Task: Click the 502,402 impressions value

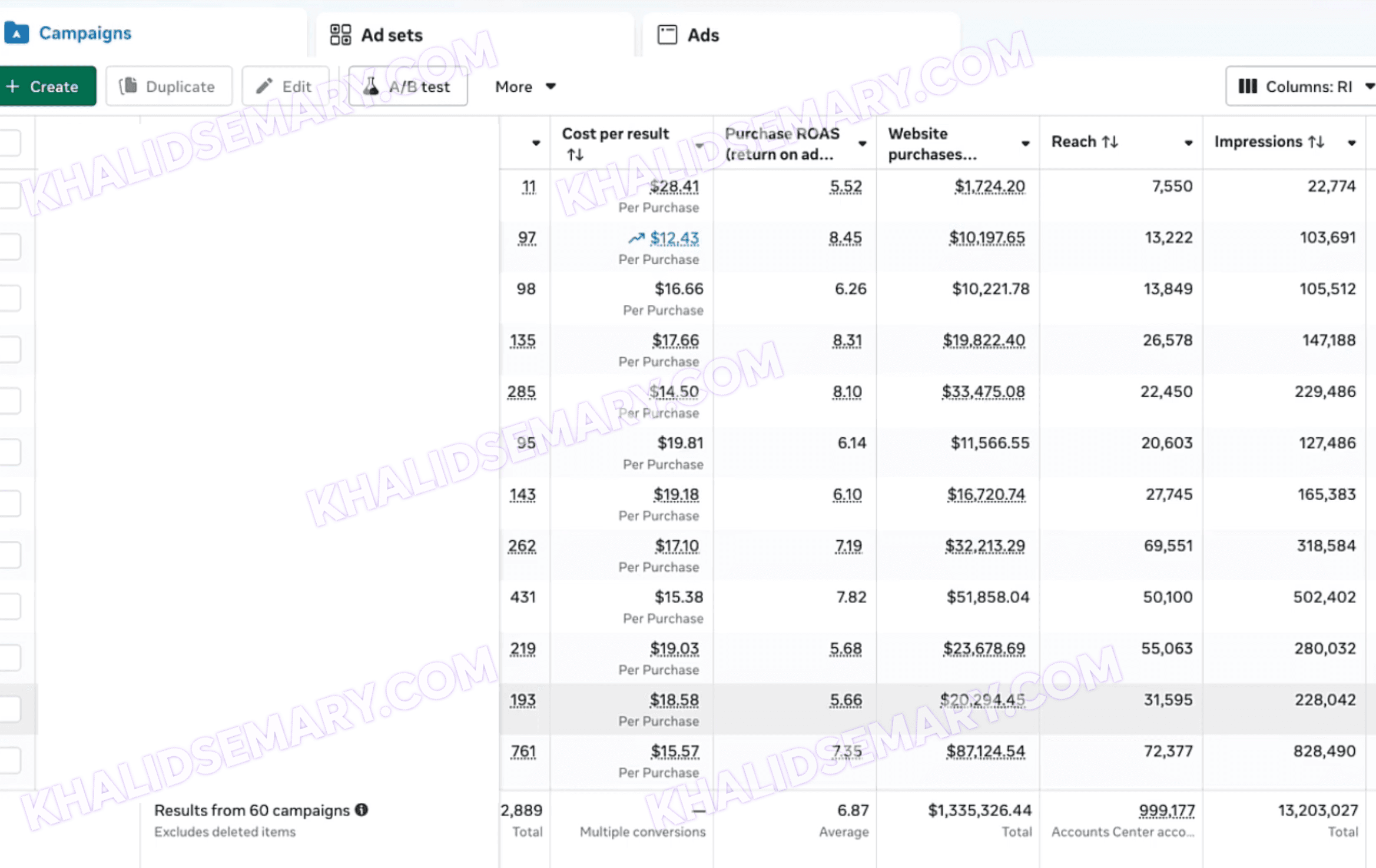Action: (x=1324, y=597)
